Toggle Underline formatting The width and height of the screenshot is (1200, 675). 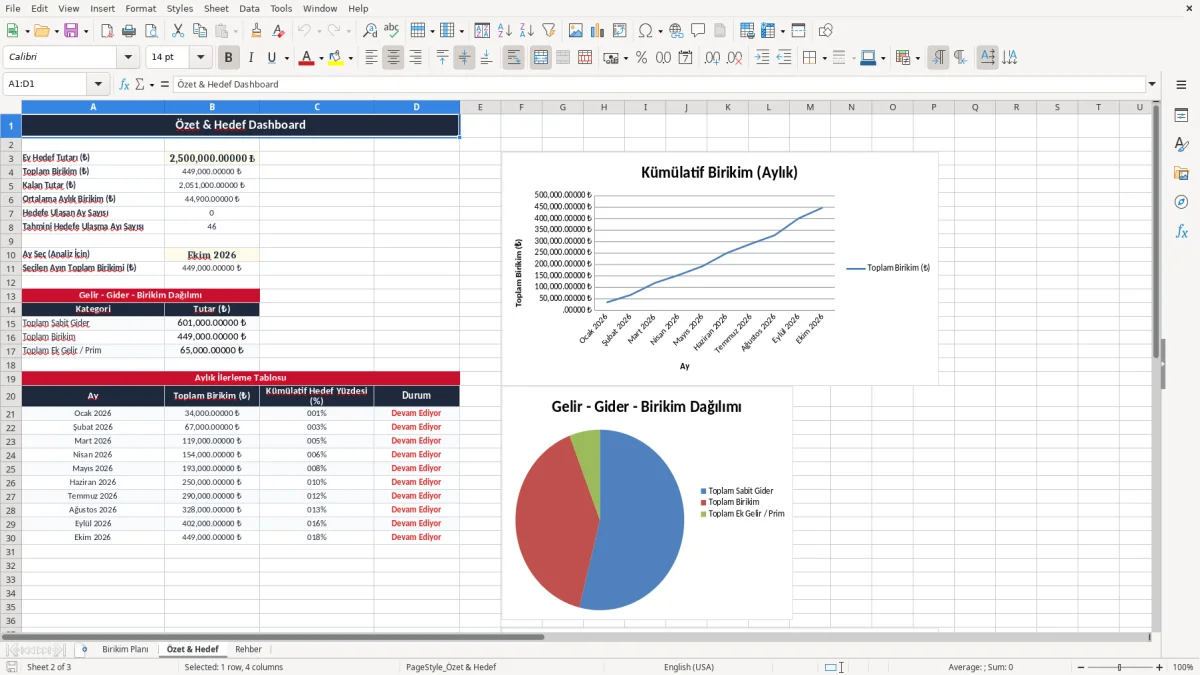tap(272, 58)
